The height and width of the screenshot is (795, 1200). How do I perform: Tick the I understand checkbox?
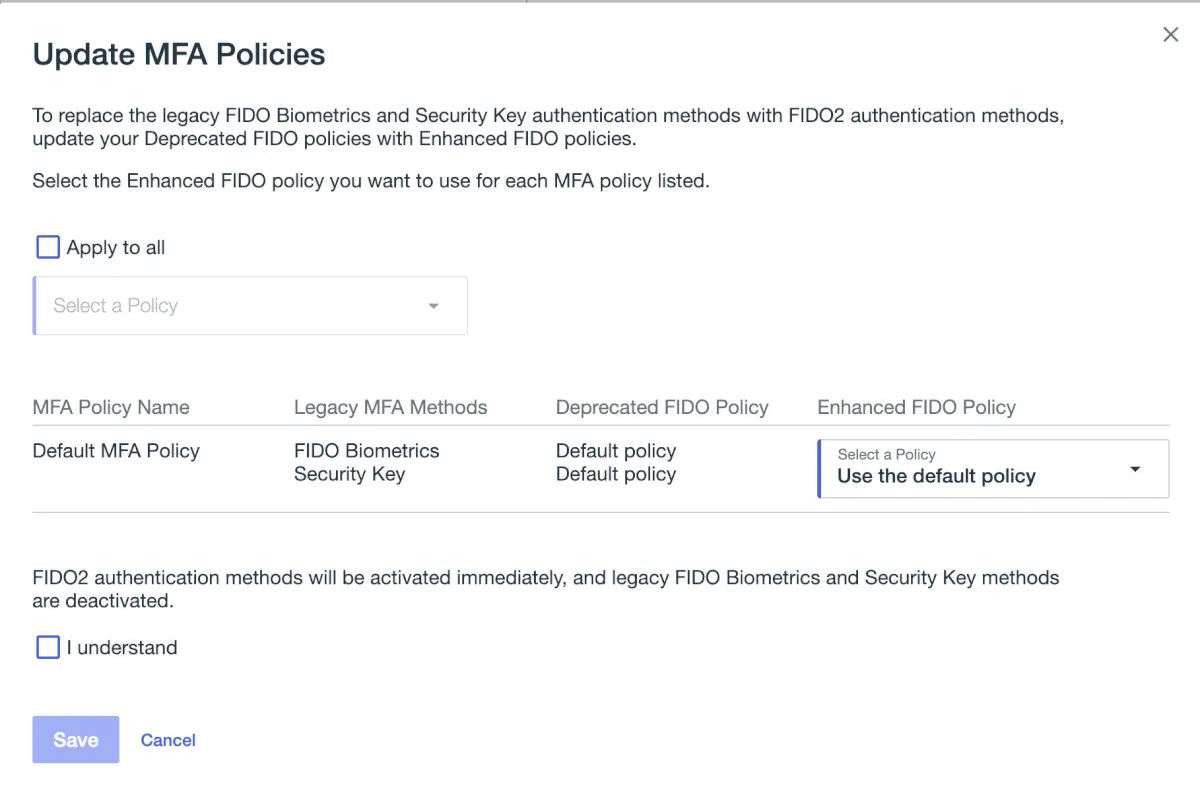[x=48, y=647]
